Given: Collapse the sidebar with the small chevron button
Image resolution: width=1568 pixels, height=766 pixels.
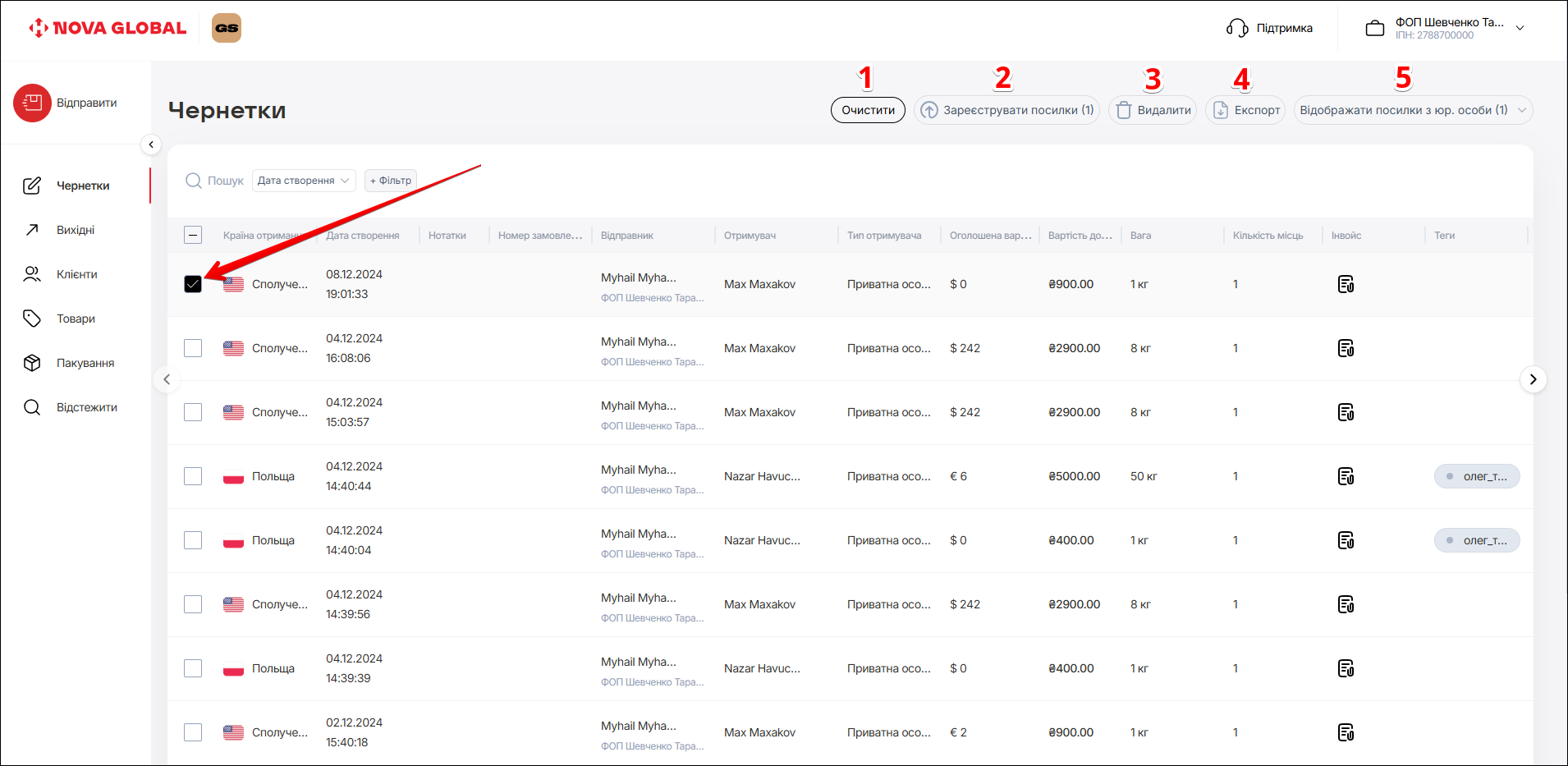Looking at the screenshot, I should point(151,144).
